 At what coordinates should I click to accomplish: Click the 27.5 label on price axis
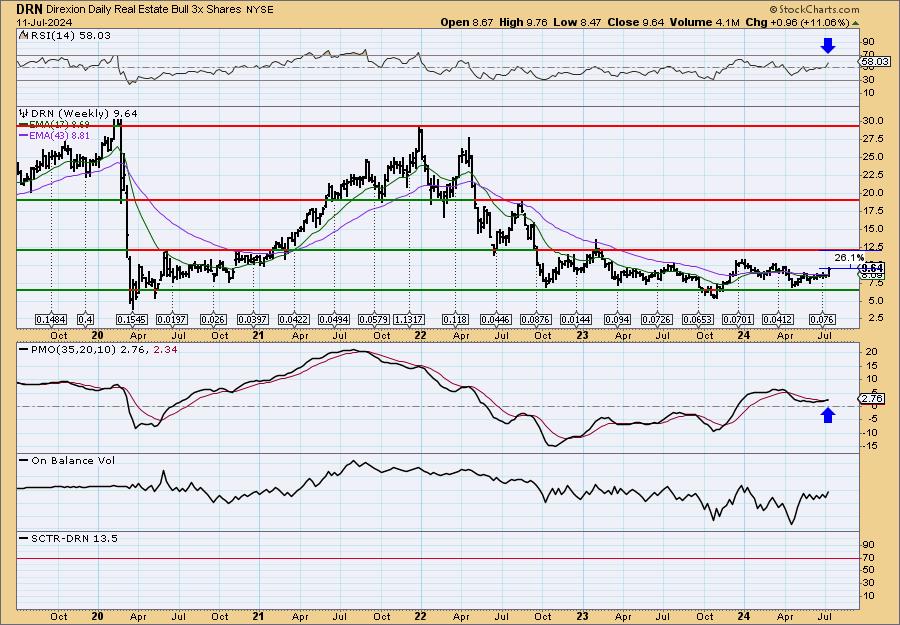tap(874, 139)
